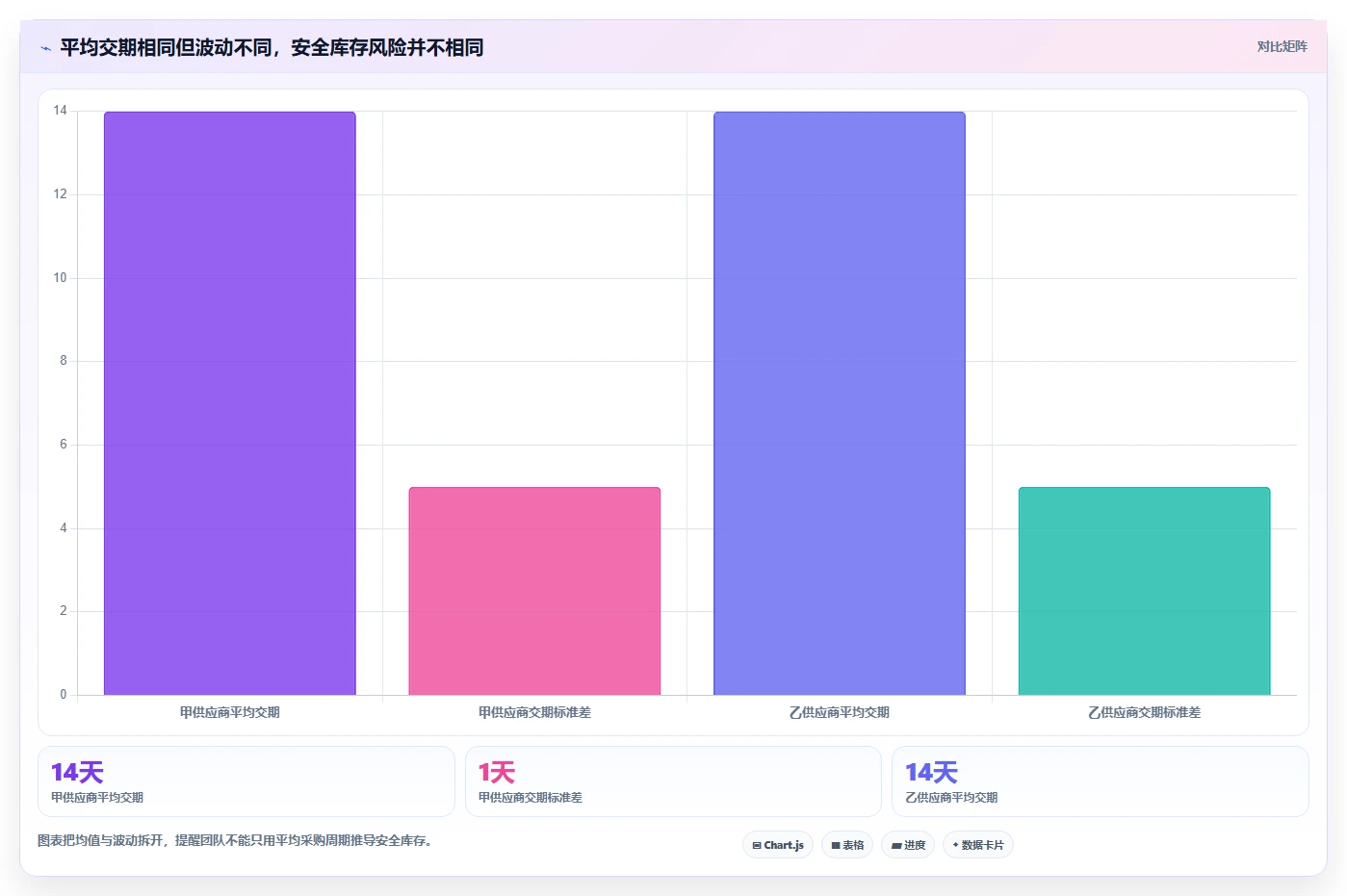Image resolution: width=1347 pixels, height=896 pixels.
Task: Click the y-axis value 8
Action: coord(64,361)
